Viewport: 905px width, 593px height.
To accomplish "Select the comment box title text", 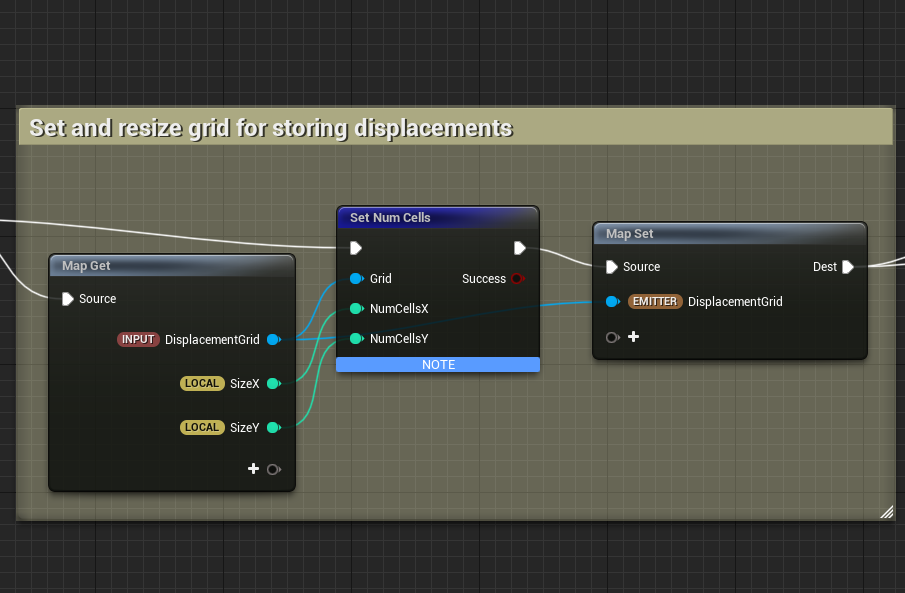I will (270, 128).
